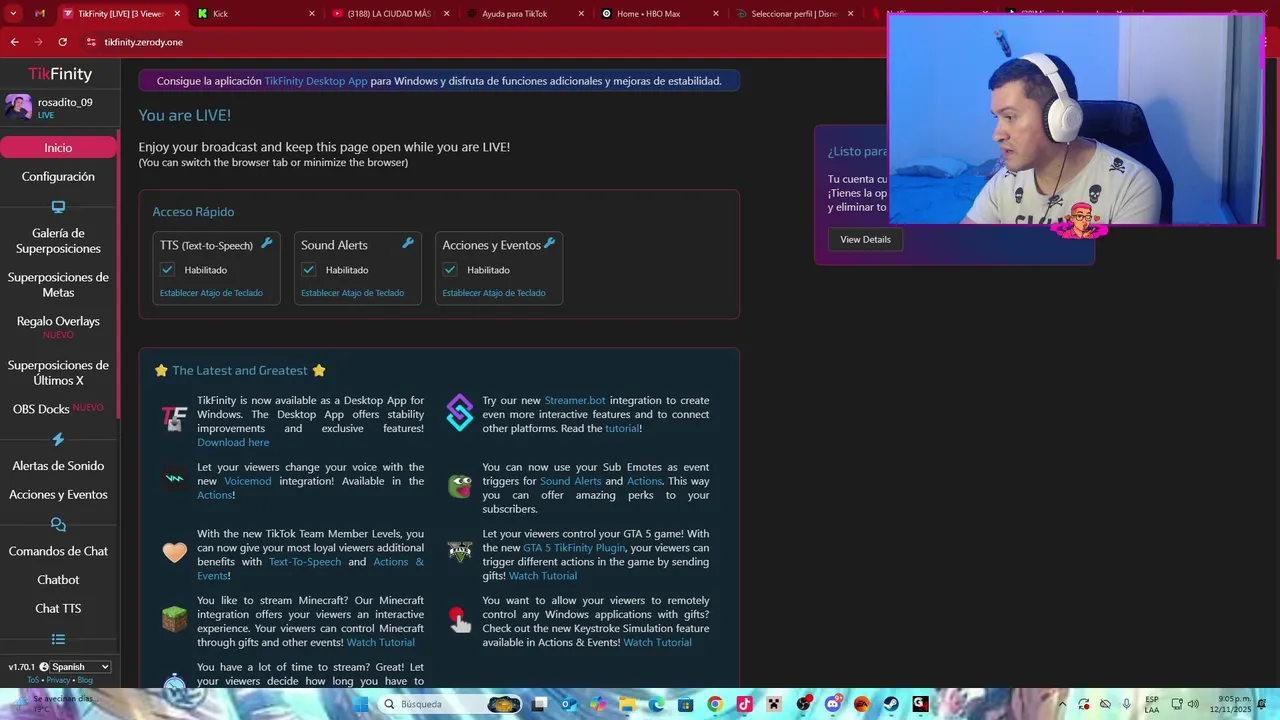Open Superposiciones de Últimos X
1280x720 pixels.
point(58,373)
